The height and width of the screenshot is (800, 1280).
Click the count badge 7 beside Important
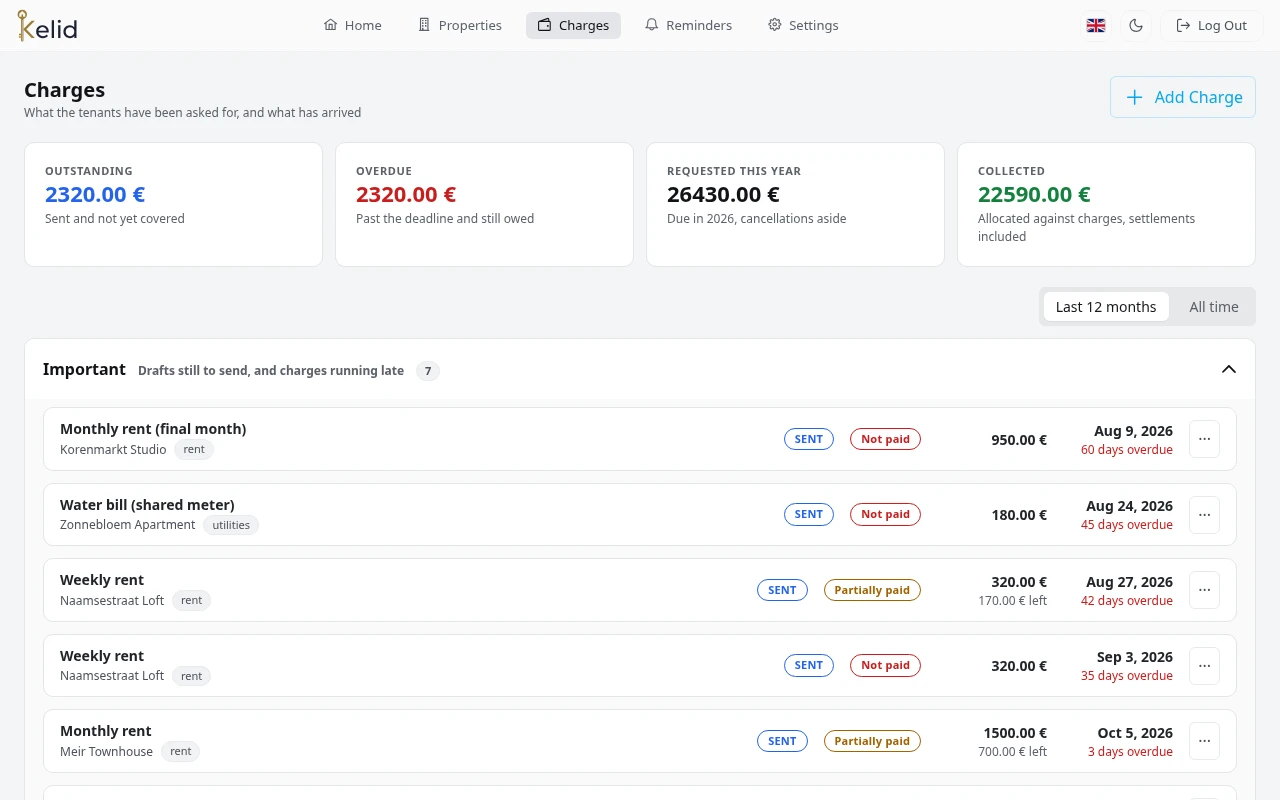pos(428,371)
